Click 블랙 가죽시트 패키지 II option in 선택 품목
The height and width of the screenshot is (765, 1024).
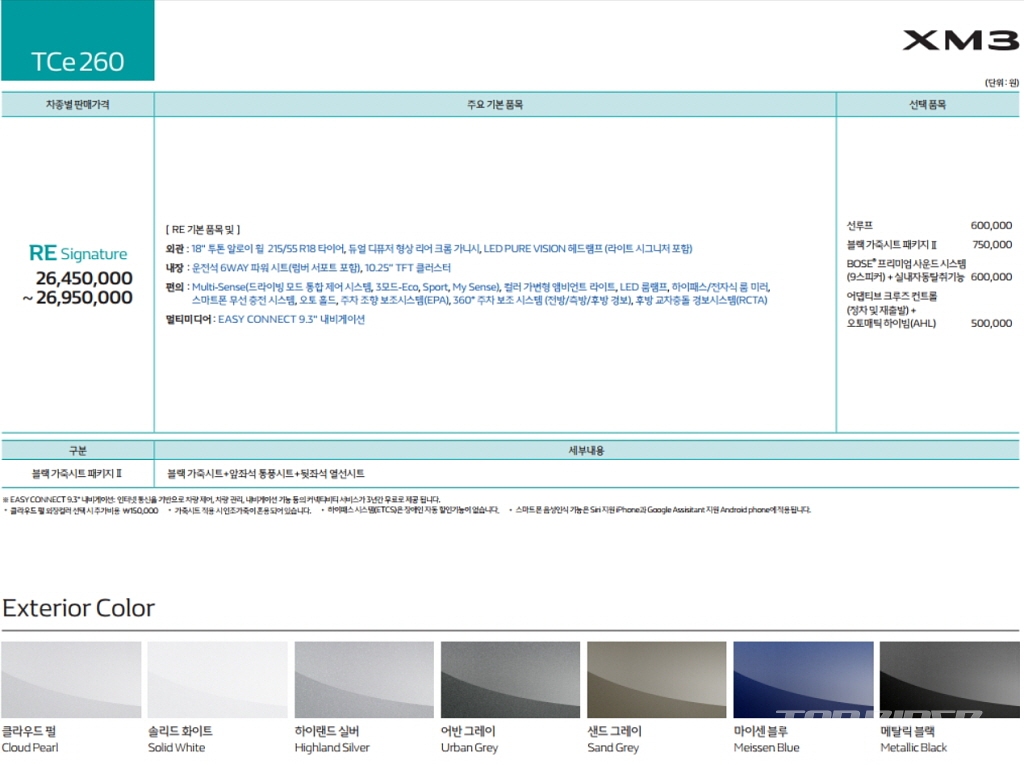tap(891, 244)
